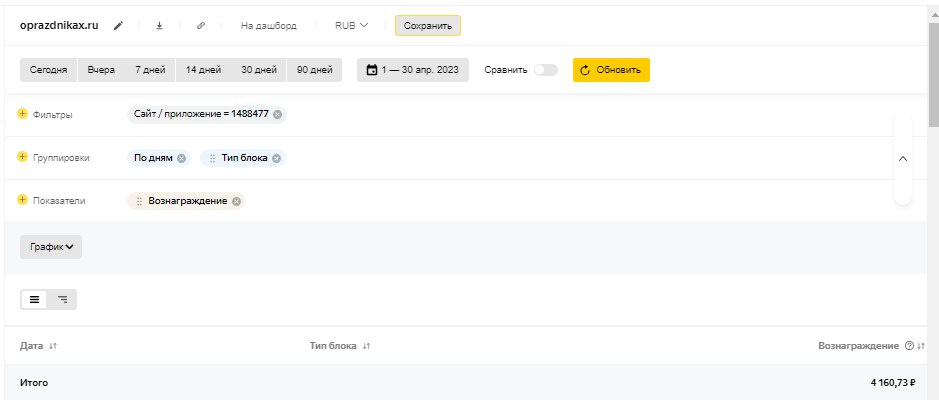Add a metric with the Показатели plus icon
Screen dimensions: 939x400
click(22, 200)
